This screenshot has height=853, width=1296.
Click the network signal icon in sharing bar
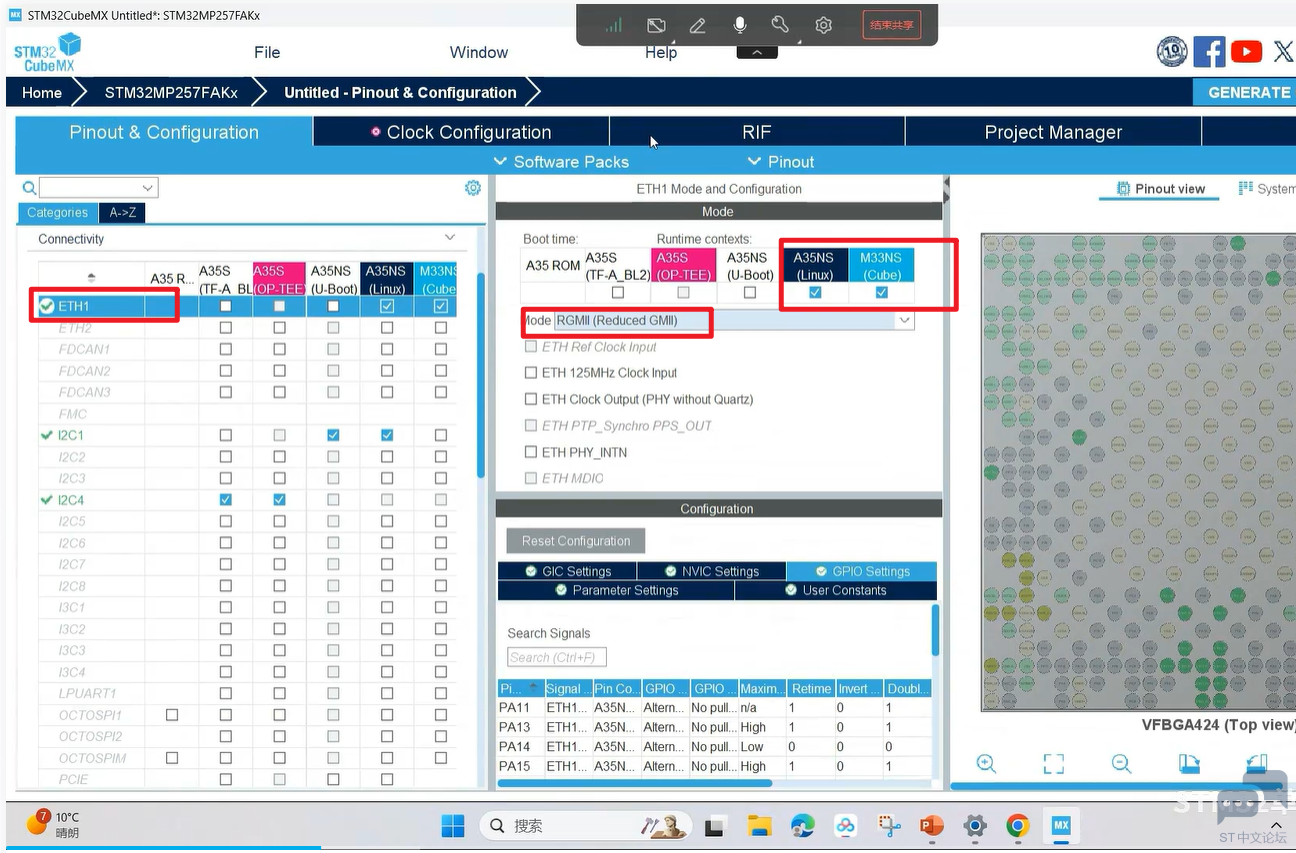point(613,25)
